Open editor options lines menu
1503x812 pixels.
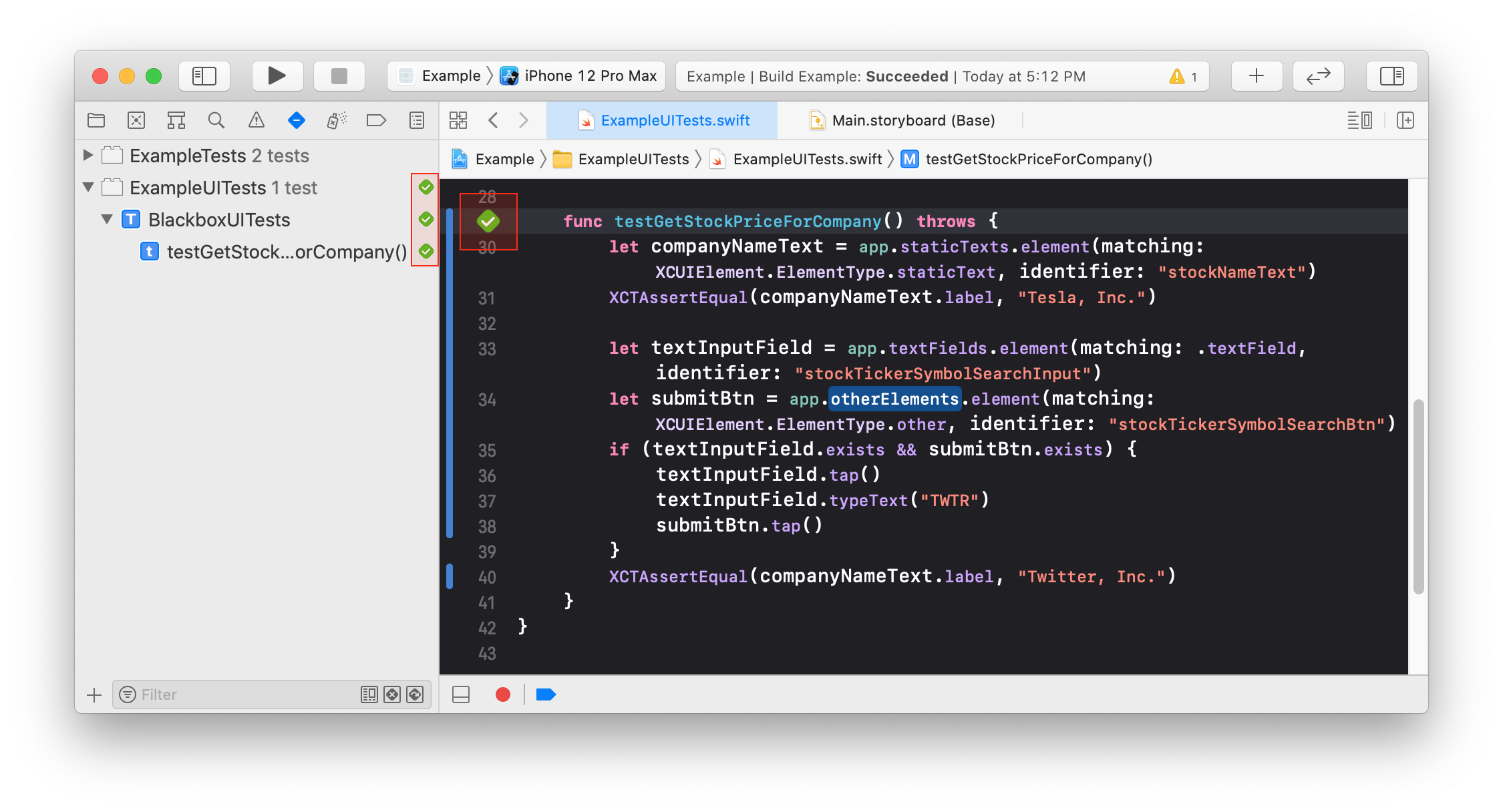point(1360,120)
